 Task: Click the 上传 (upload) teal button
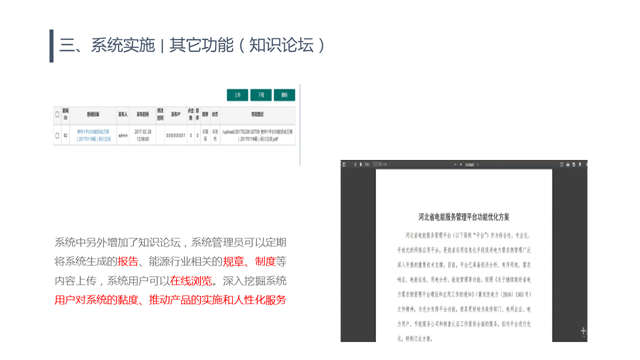coord(238,95)
